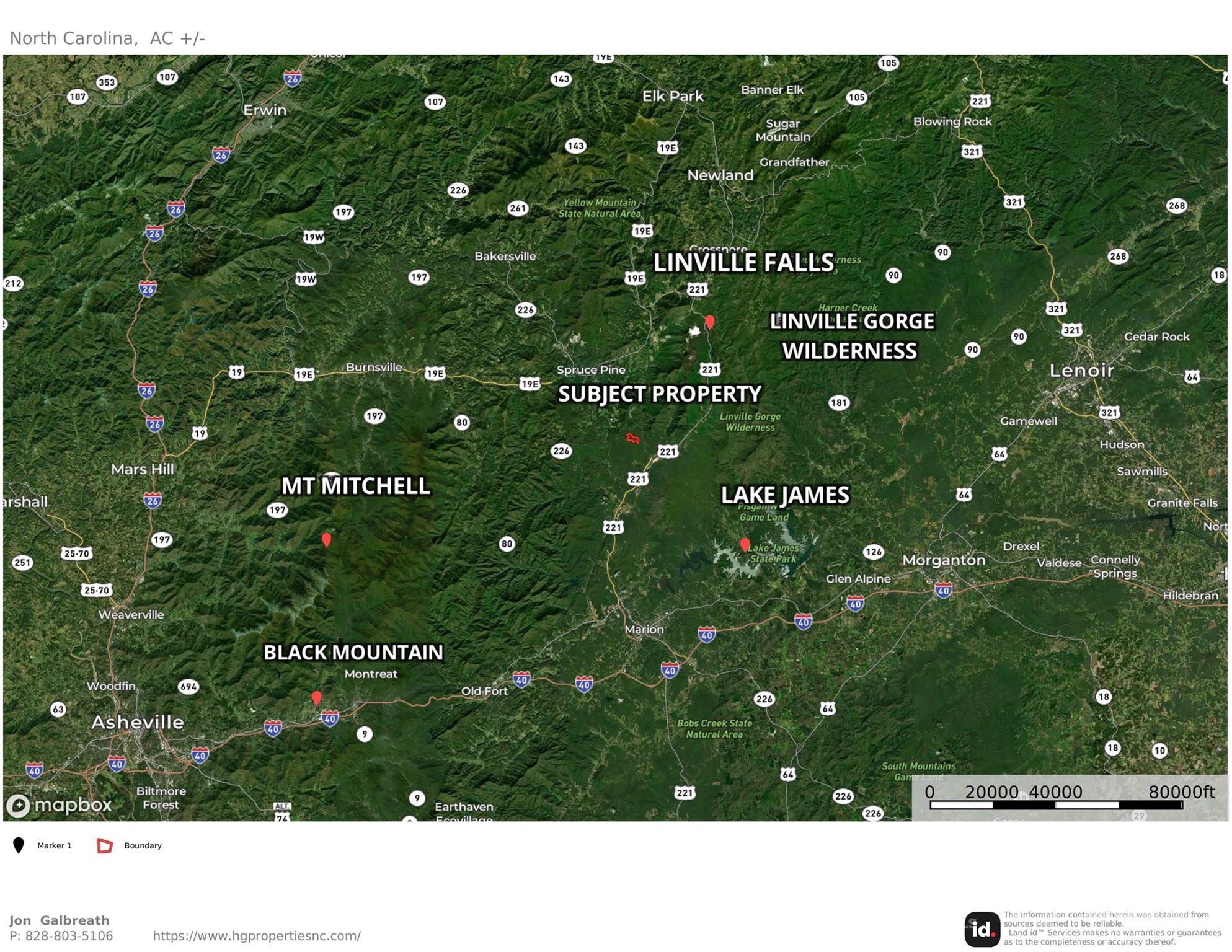Click the Morganton city label

(x=944, y=560)
